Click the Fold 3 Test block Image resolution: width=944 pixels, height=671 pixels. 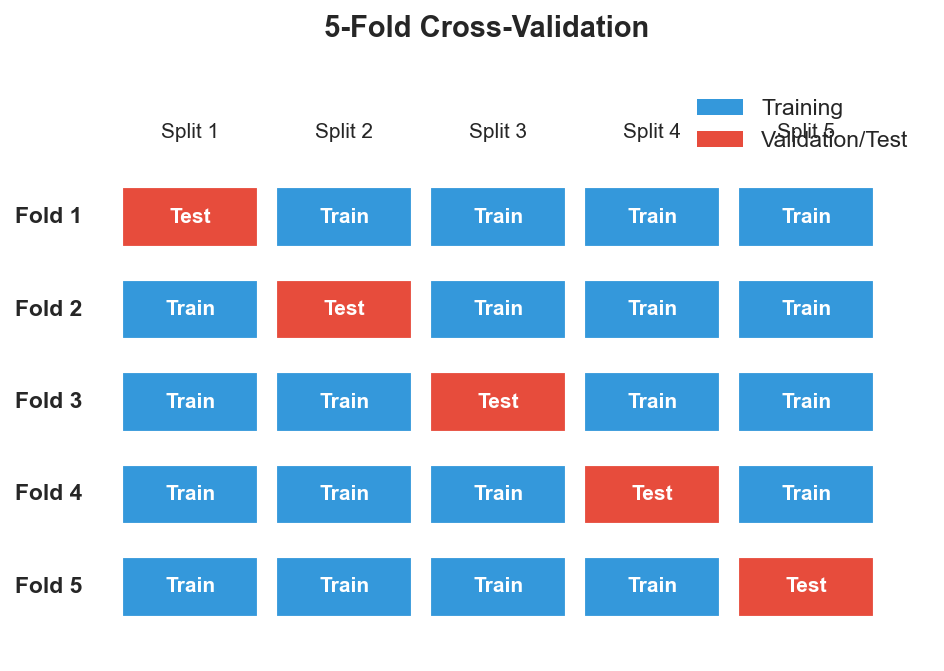click(x=498, y=401)
